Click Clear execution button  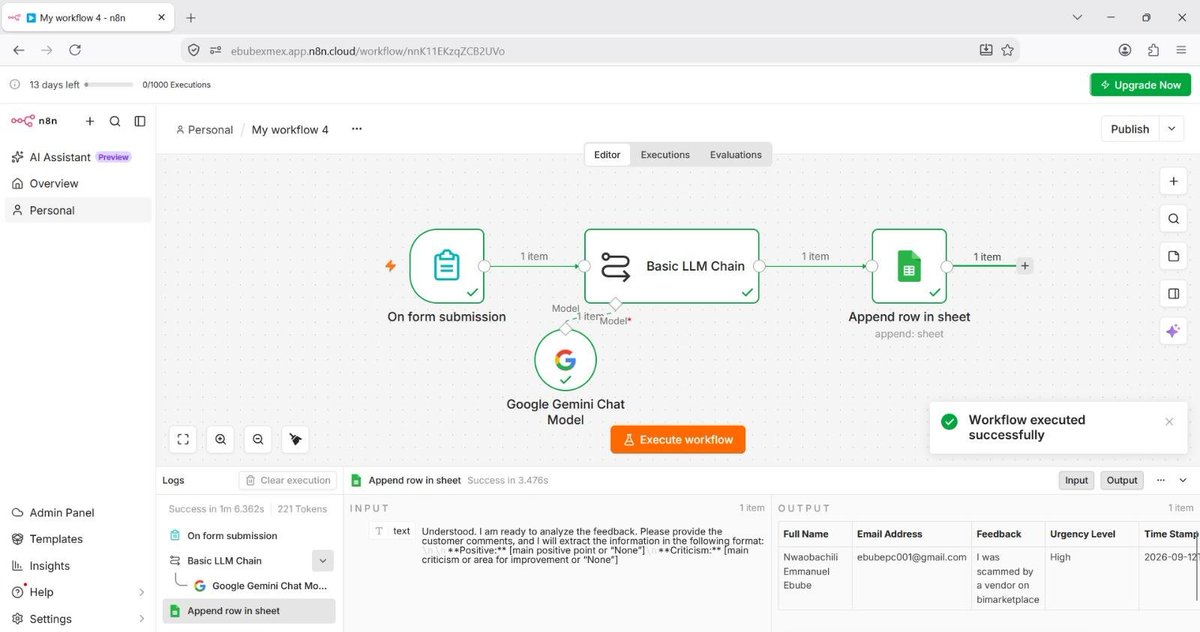pos(288,481)
